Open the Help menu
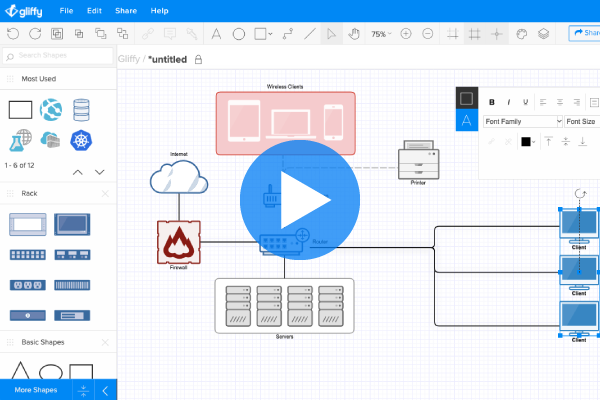The image size is (600, 400). click(x=159, y=10)
